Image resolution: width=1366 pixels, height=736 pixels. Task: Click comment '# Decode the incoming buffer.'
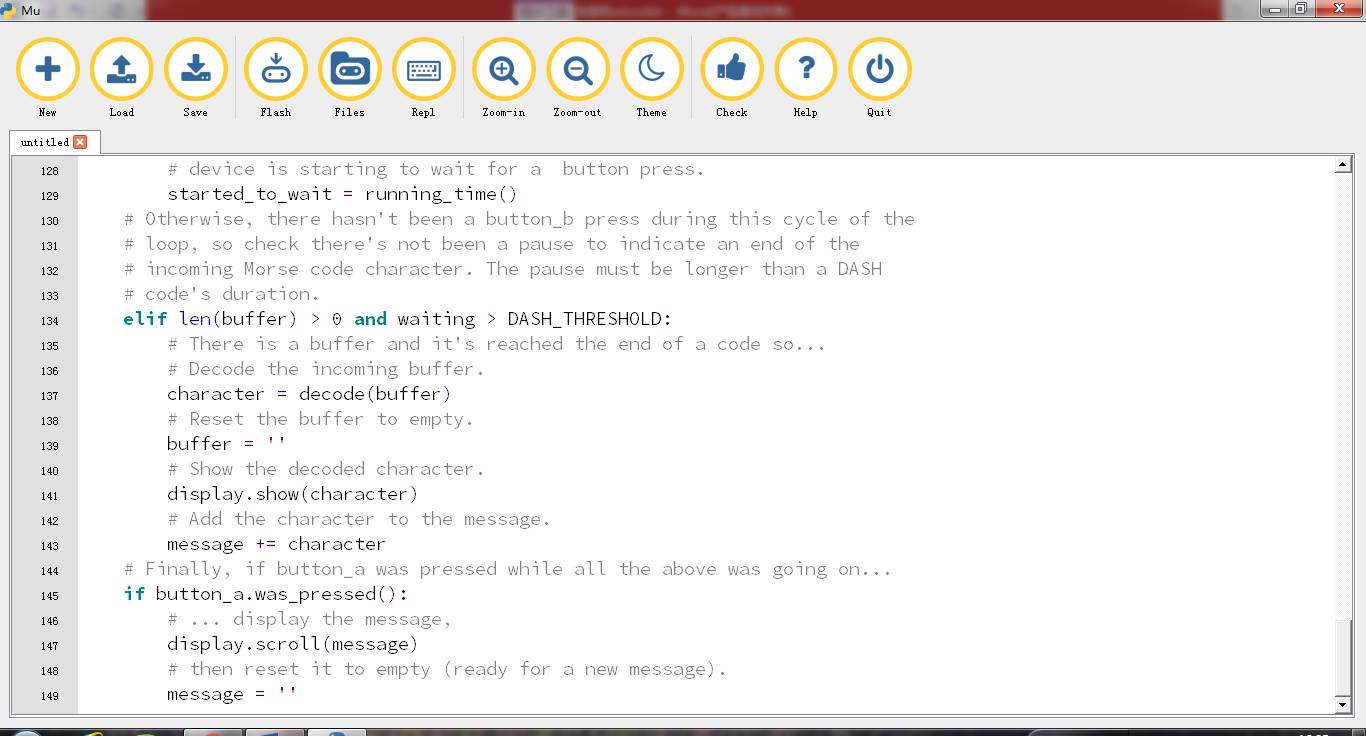click(x=326, y=369)
